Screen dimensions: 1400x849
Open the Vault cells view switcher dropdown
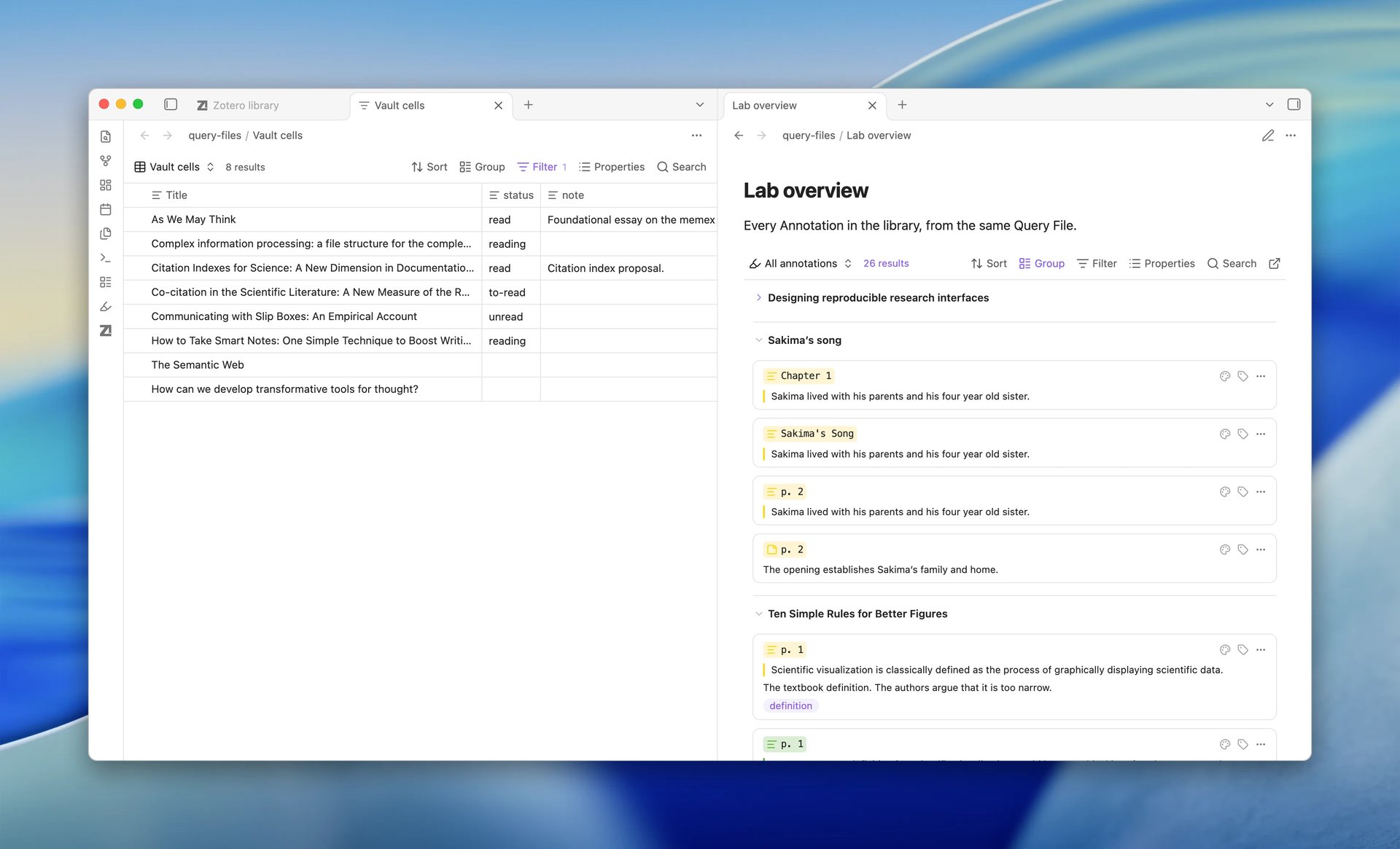point(174,167)
